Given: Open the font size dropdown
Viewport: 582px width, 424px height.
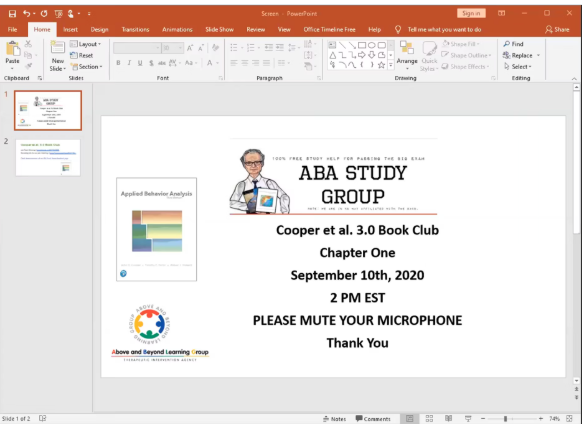Looking at the screenshot, I should pyautogui.click(x=180, y=48).
